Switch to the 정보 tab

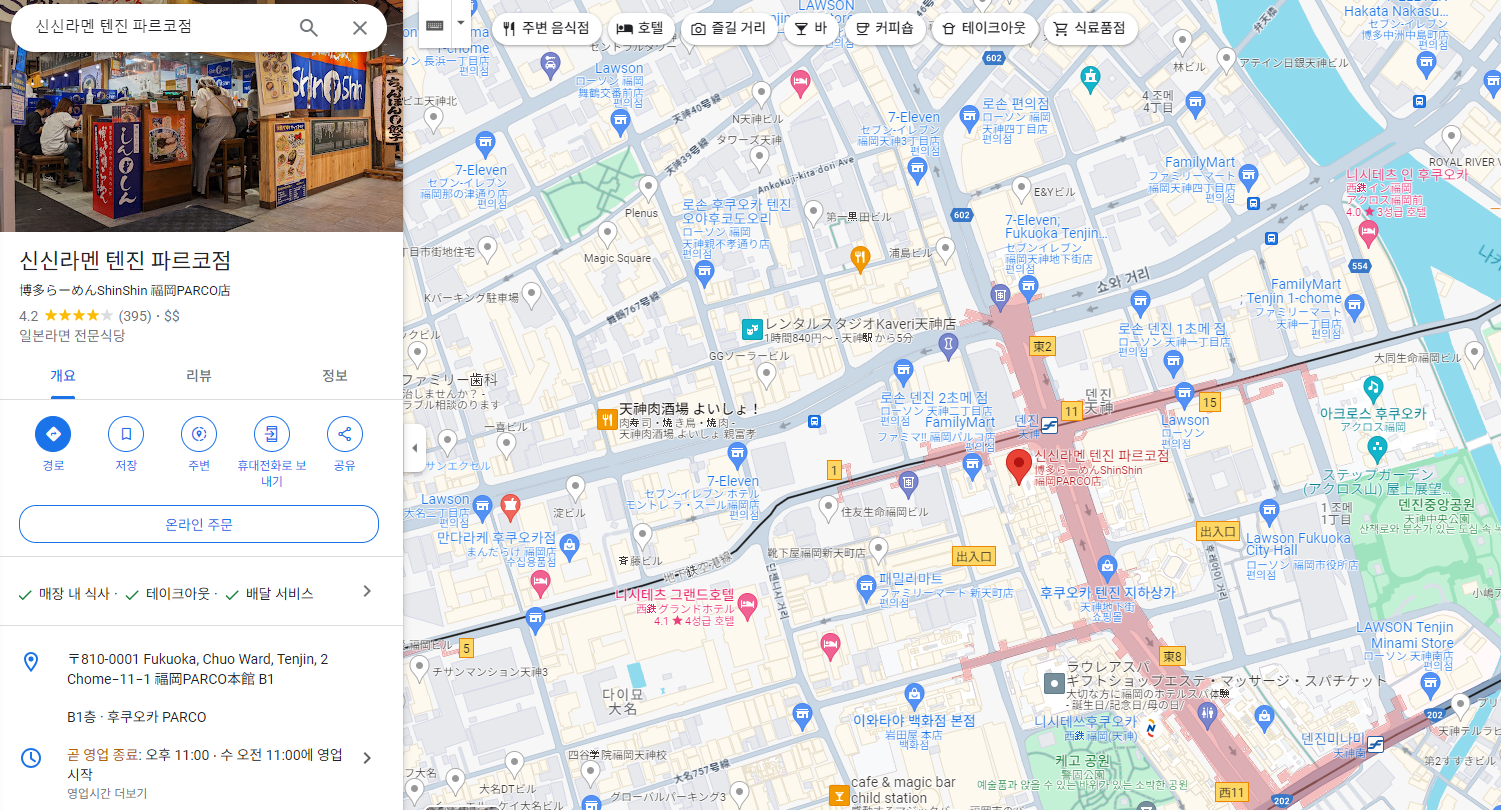click(x=335, y=376)
